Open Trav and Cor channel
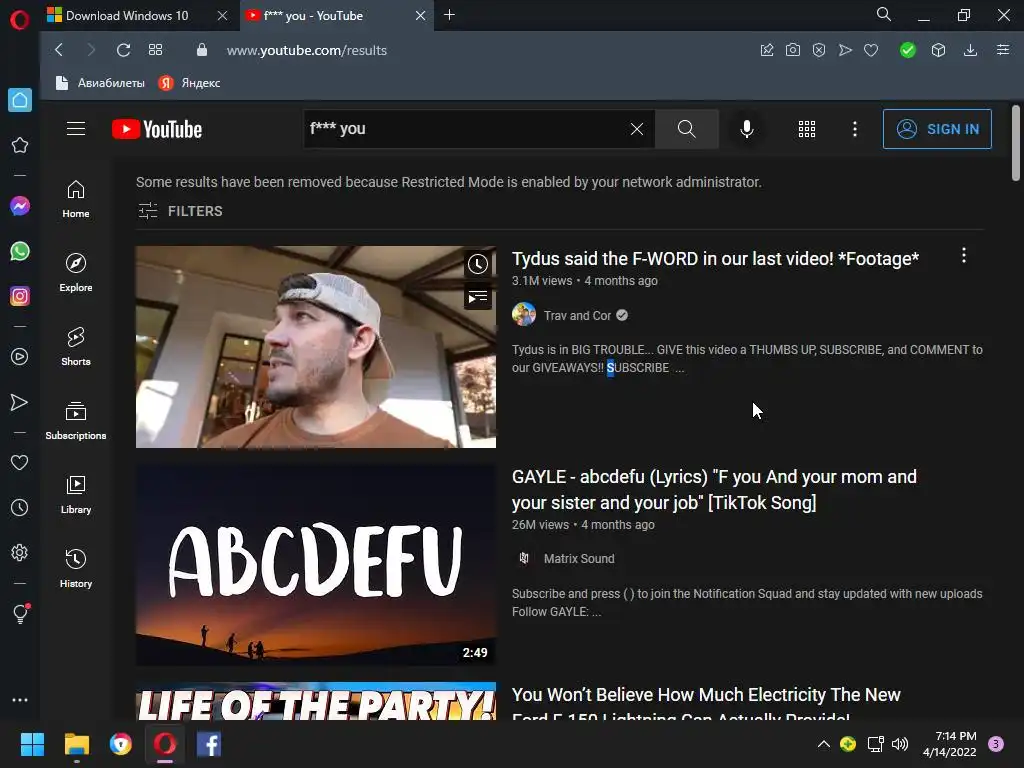This screenshot has width=1024, height=768. (x=577, y=315)
